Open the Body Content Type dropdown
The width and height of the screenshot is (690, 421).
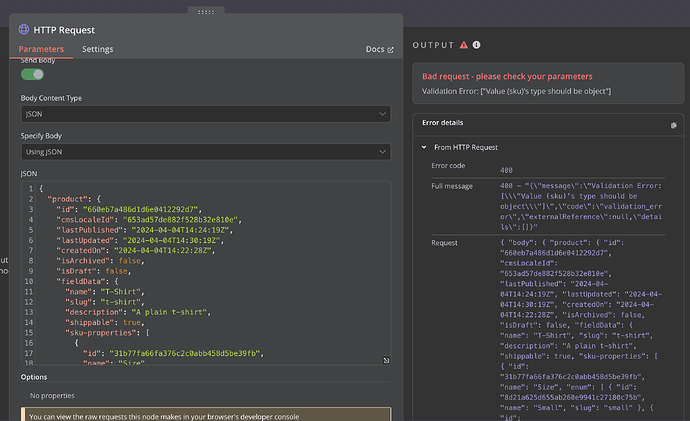point(206,114)
